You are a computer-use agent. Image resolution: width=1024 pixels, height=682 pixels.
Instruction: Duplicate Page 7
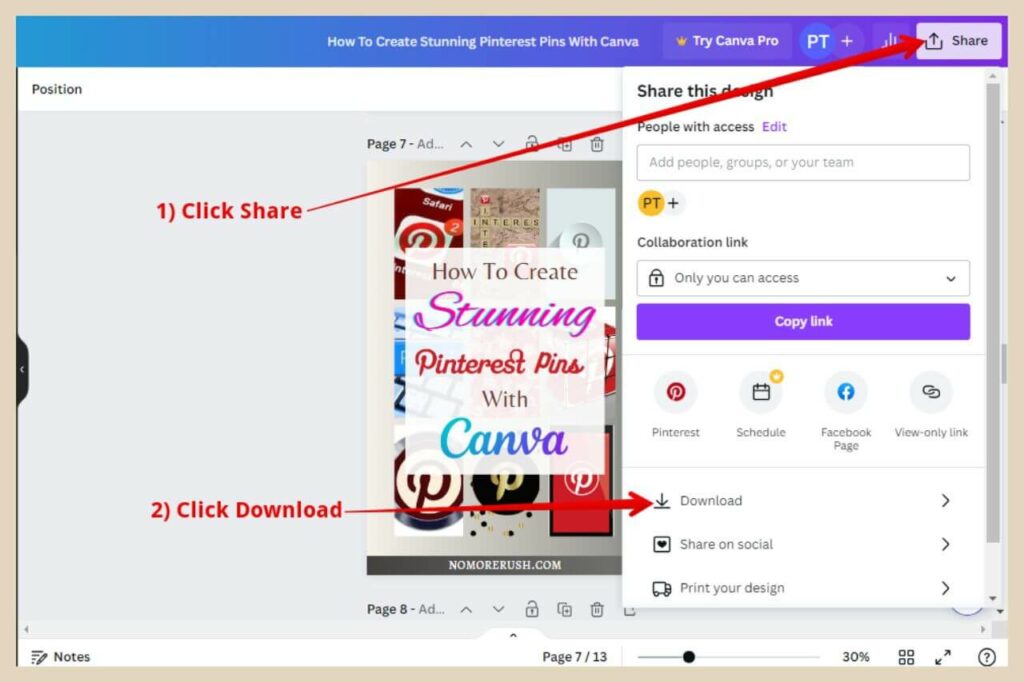coord(565,144)
